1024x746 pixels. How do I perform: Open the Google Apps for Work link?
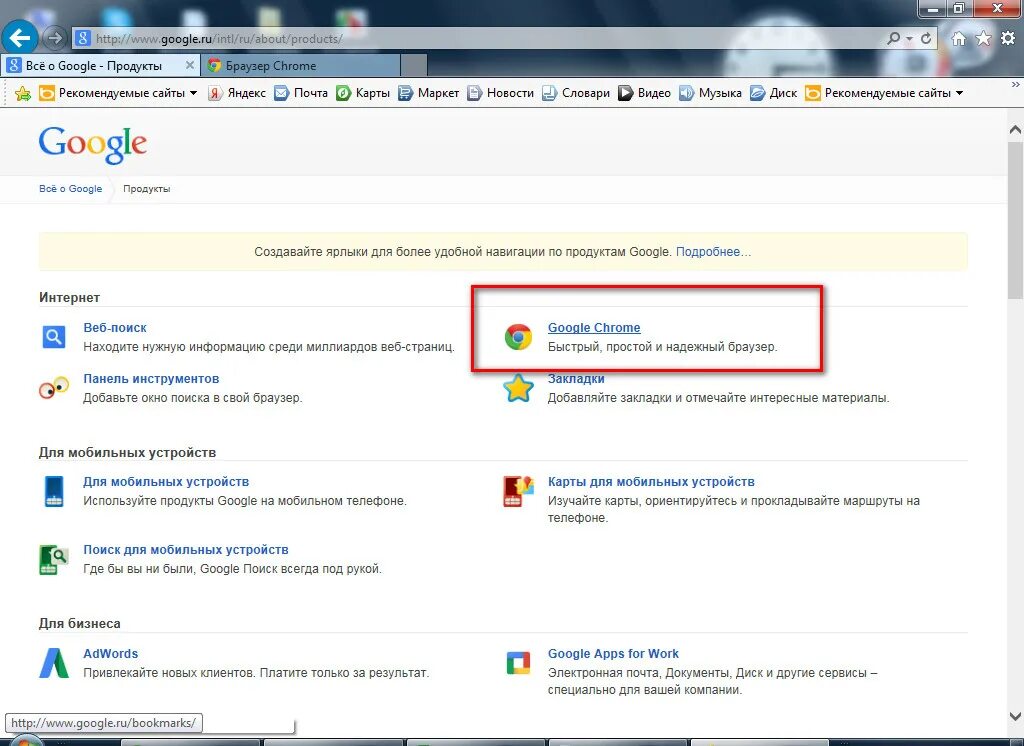(x=613, y=654)
